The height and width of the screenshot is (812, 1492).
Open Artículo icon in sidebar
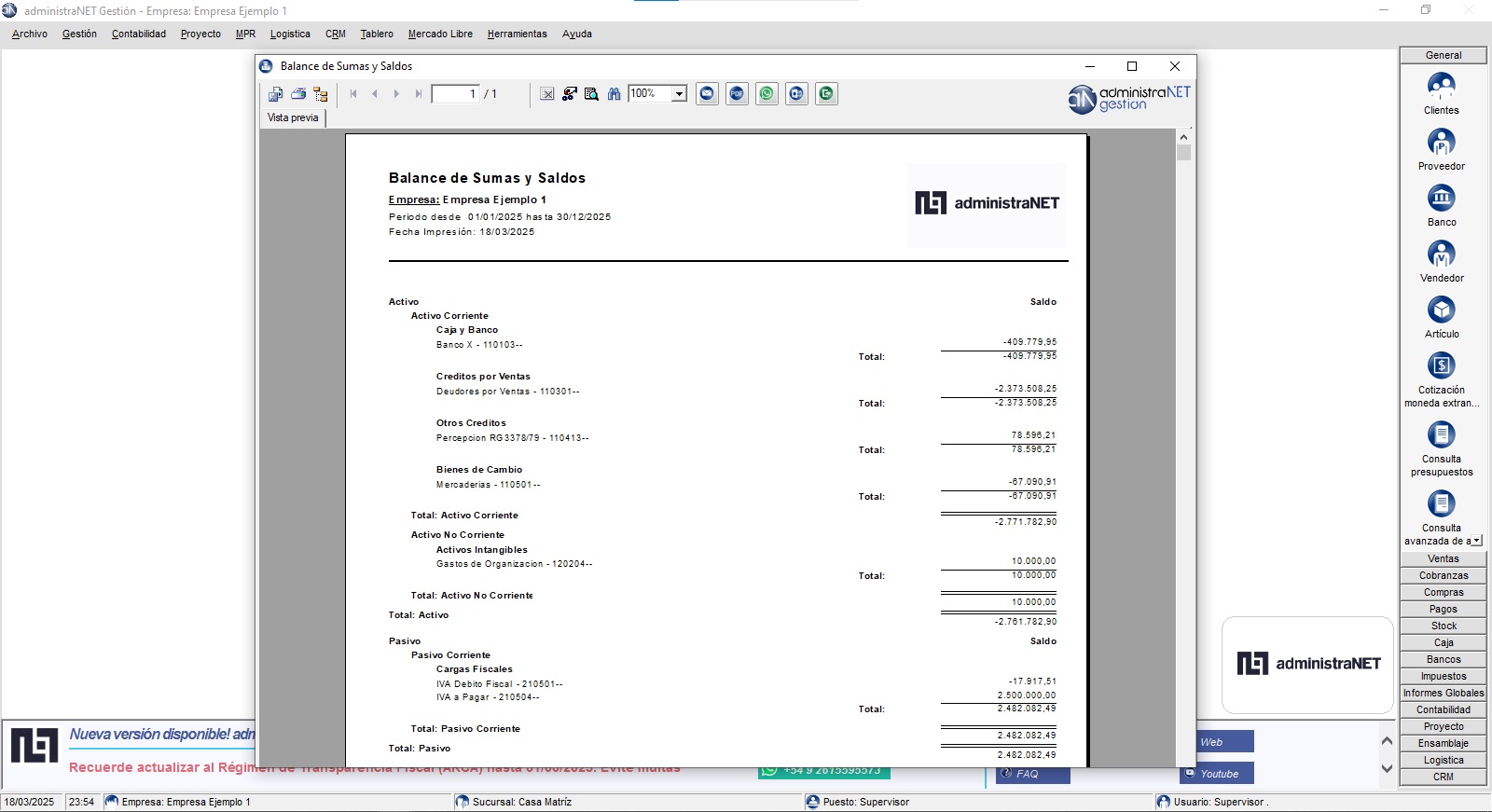click(1442, 317)
